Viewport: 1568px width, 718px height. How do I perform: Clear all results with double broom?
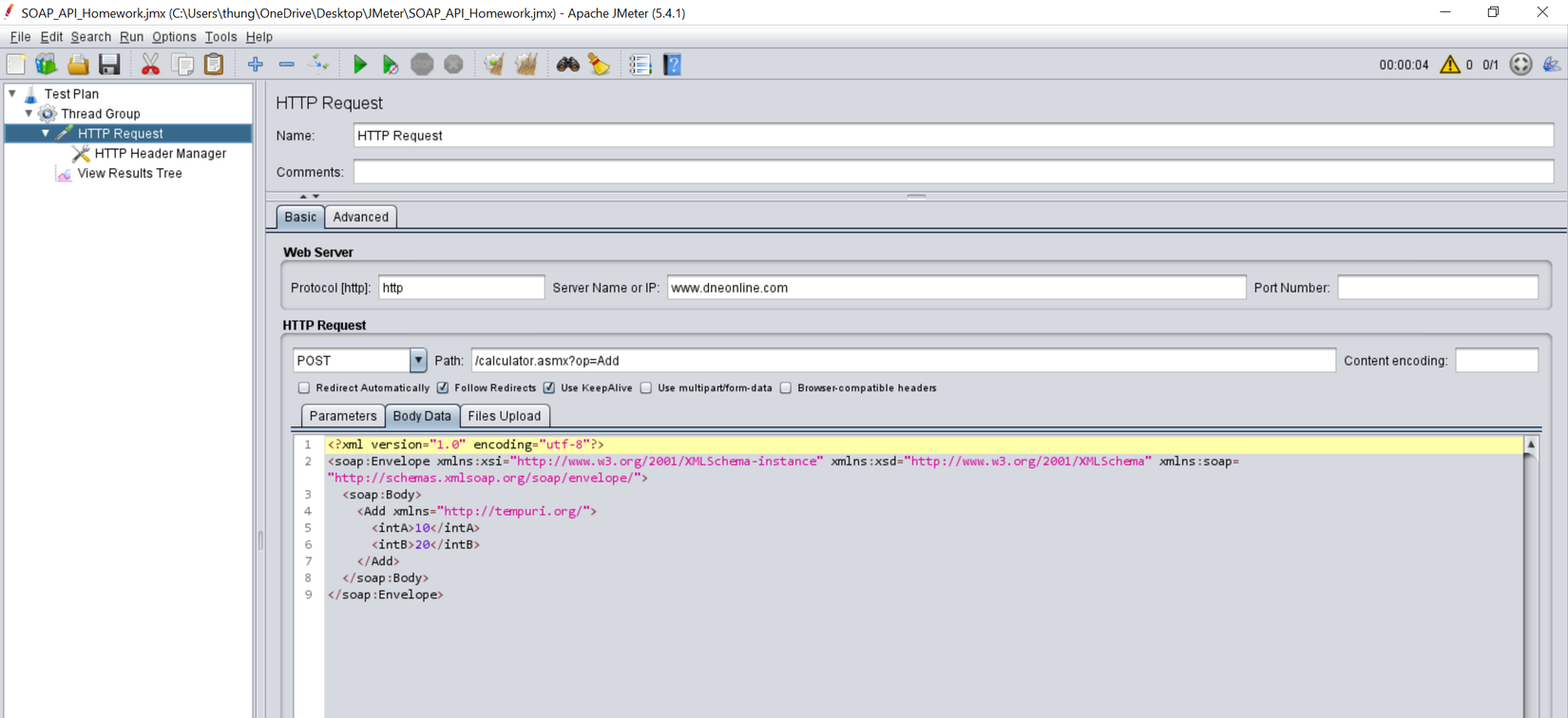pyautogui.click(x=526, y=65)
